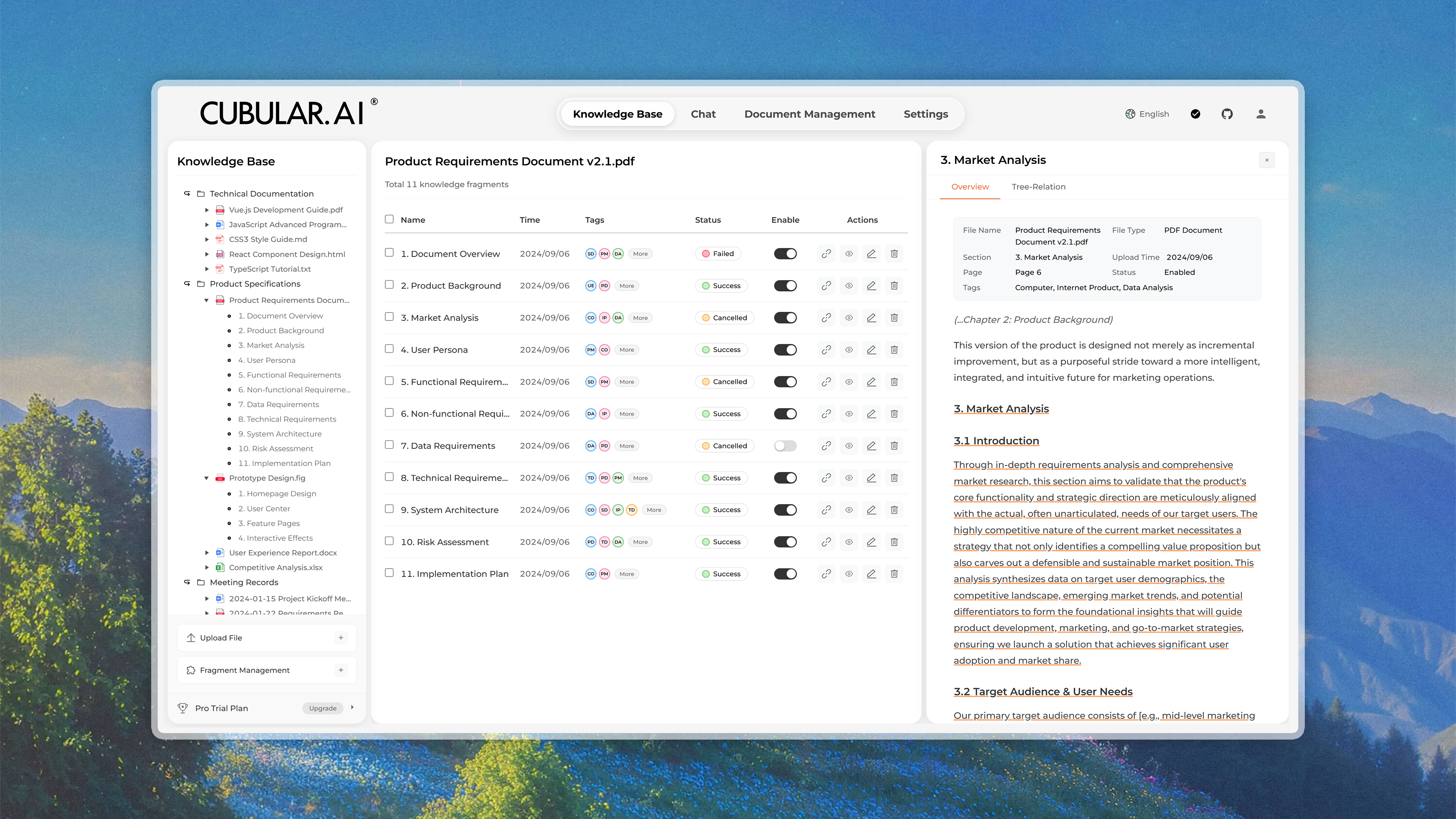The width and height of the screenshot is (1456, 819).
Task: Open the user profile icon
Action: tap(1261, 114)
